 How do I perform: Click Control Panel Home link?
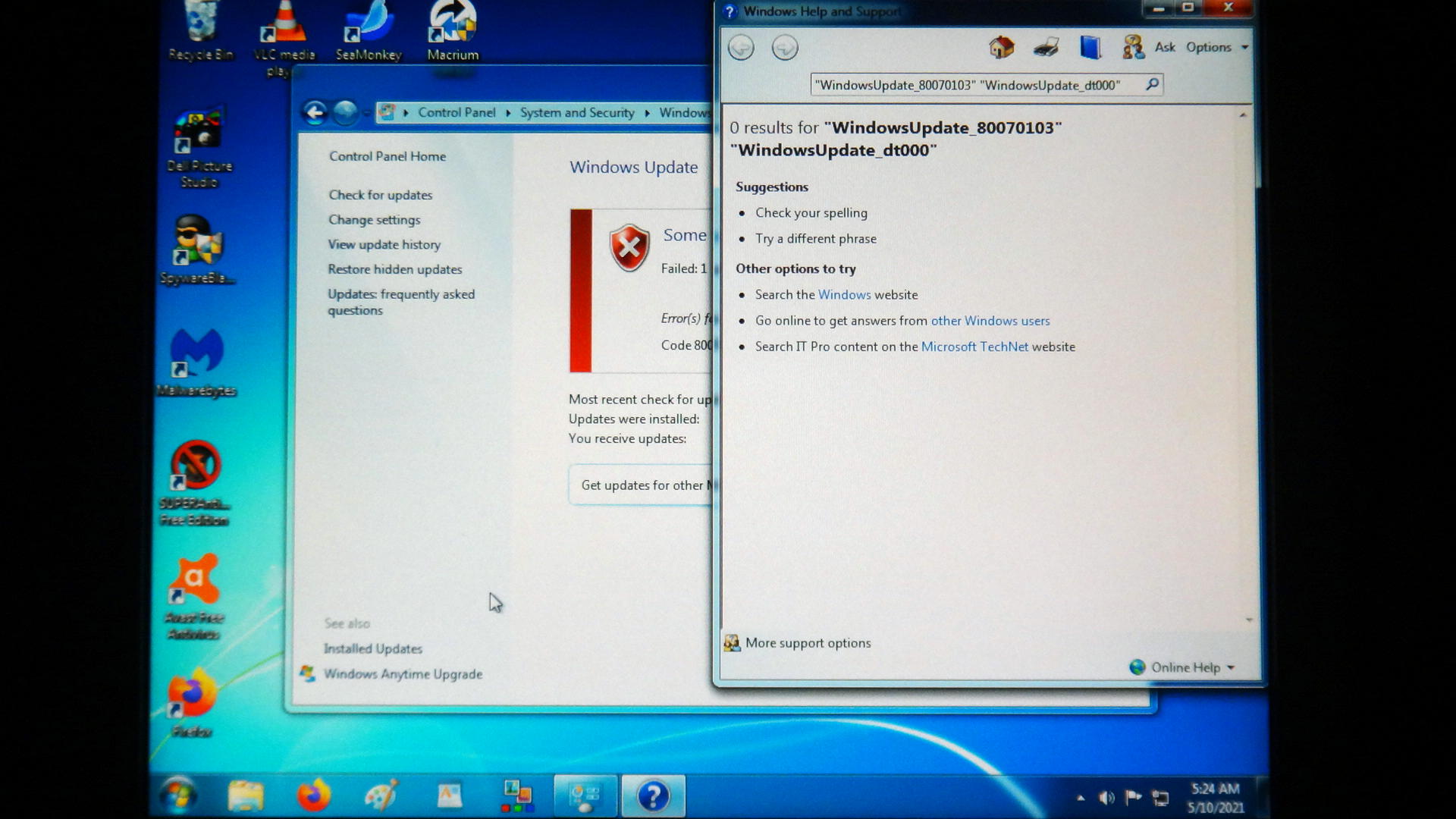pyautogui.click(x=388, y=156)
